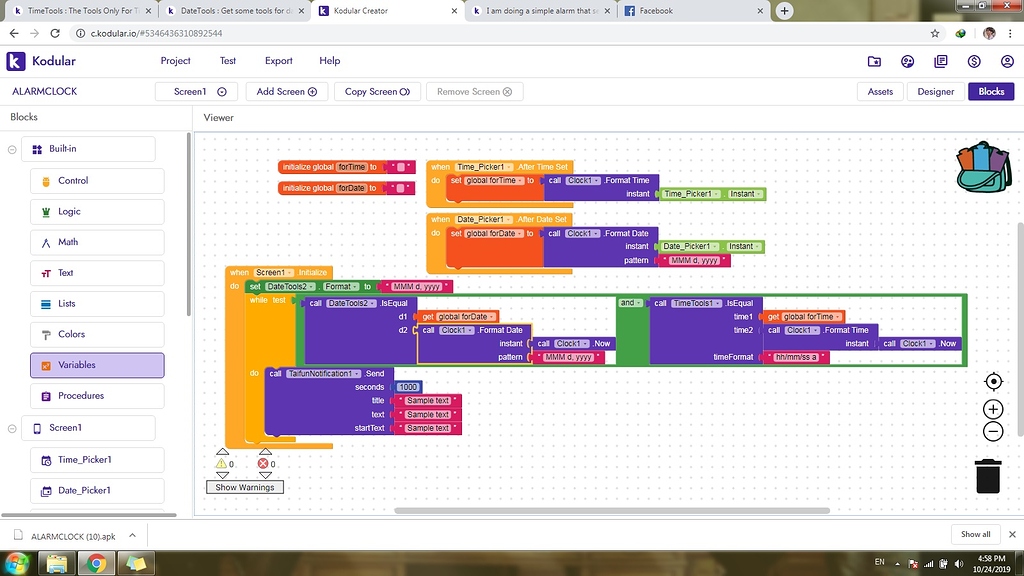
Task: Collapse the Built-in blocks section
Action: pyautogui.click(x=10, y=148)
